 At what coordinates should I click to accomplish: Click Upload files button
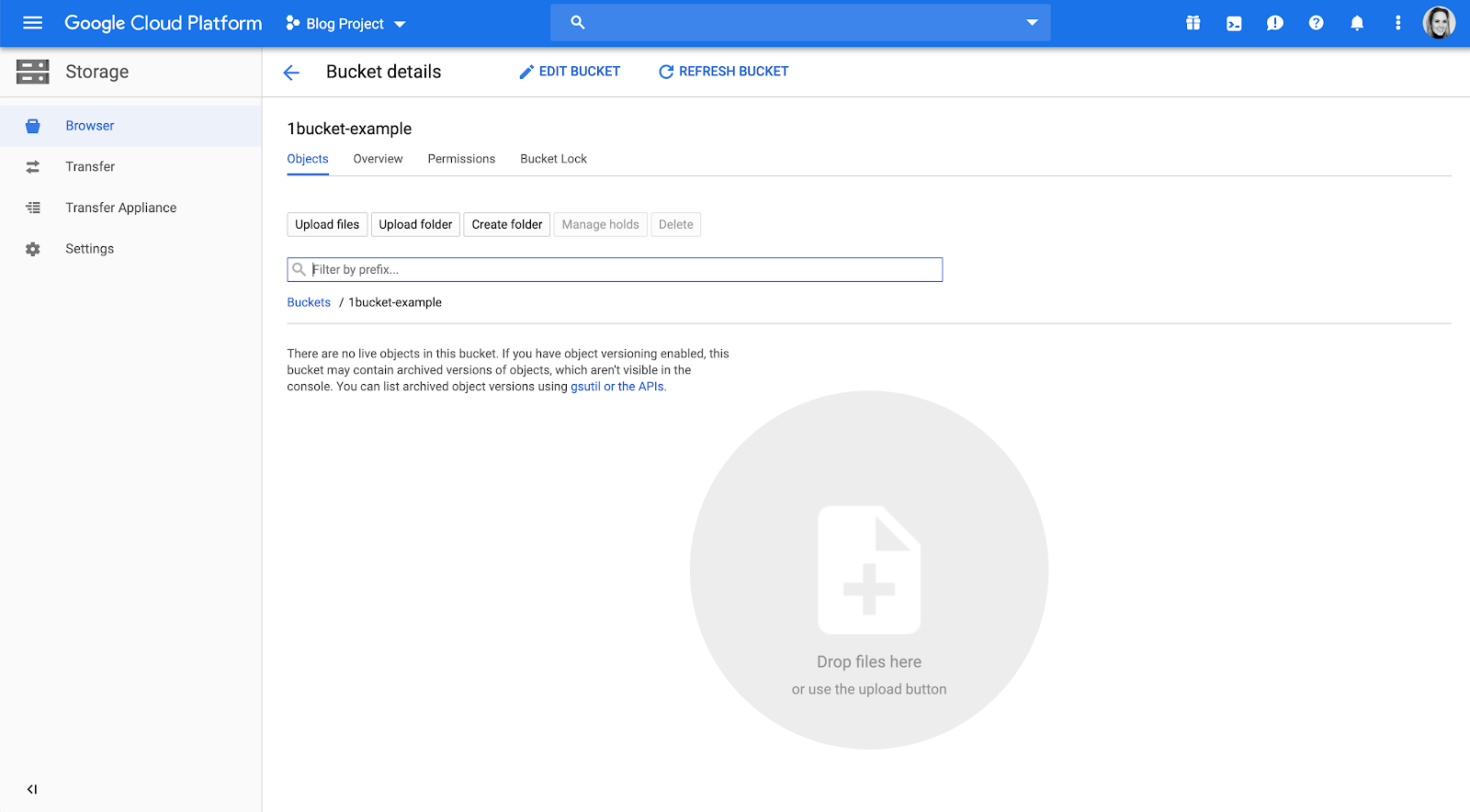(x=327, y=224)
